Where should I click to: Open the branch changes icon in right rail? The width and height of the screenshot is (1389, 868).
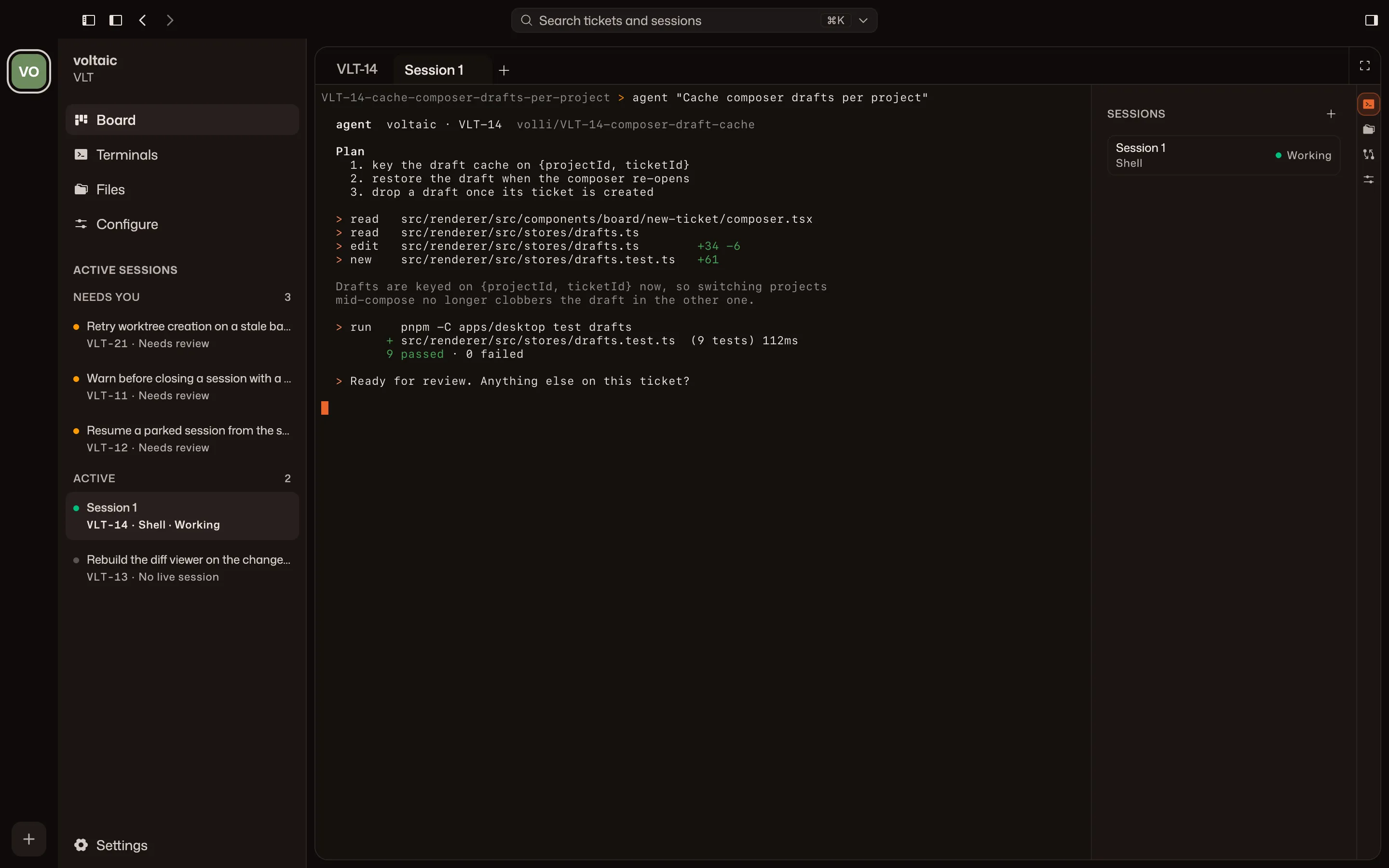pyautogui.click(x=1369, y=154)
